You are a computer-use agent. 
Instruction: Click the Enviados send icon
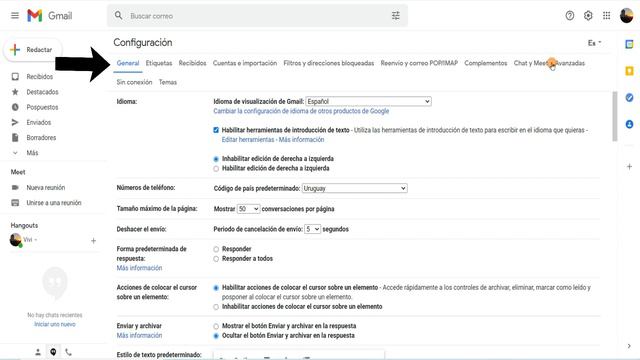click(15, 122)
